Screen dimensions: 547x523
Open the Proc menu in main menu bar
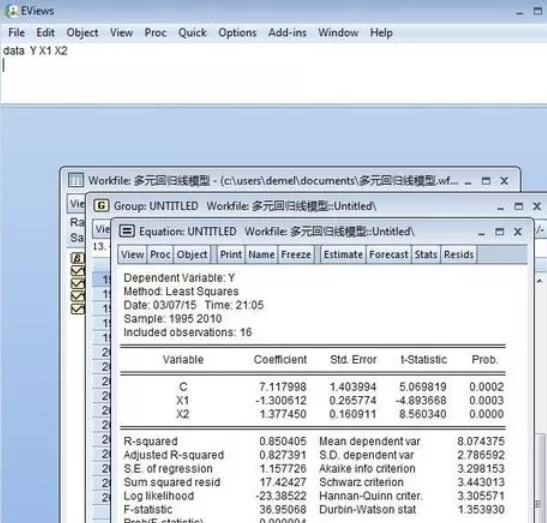155,33
